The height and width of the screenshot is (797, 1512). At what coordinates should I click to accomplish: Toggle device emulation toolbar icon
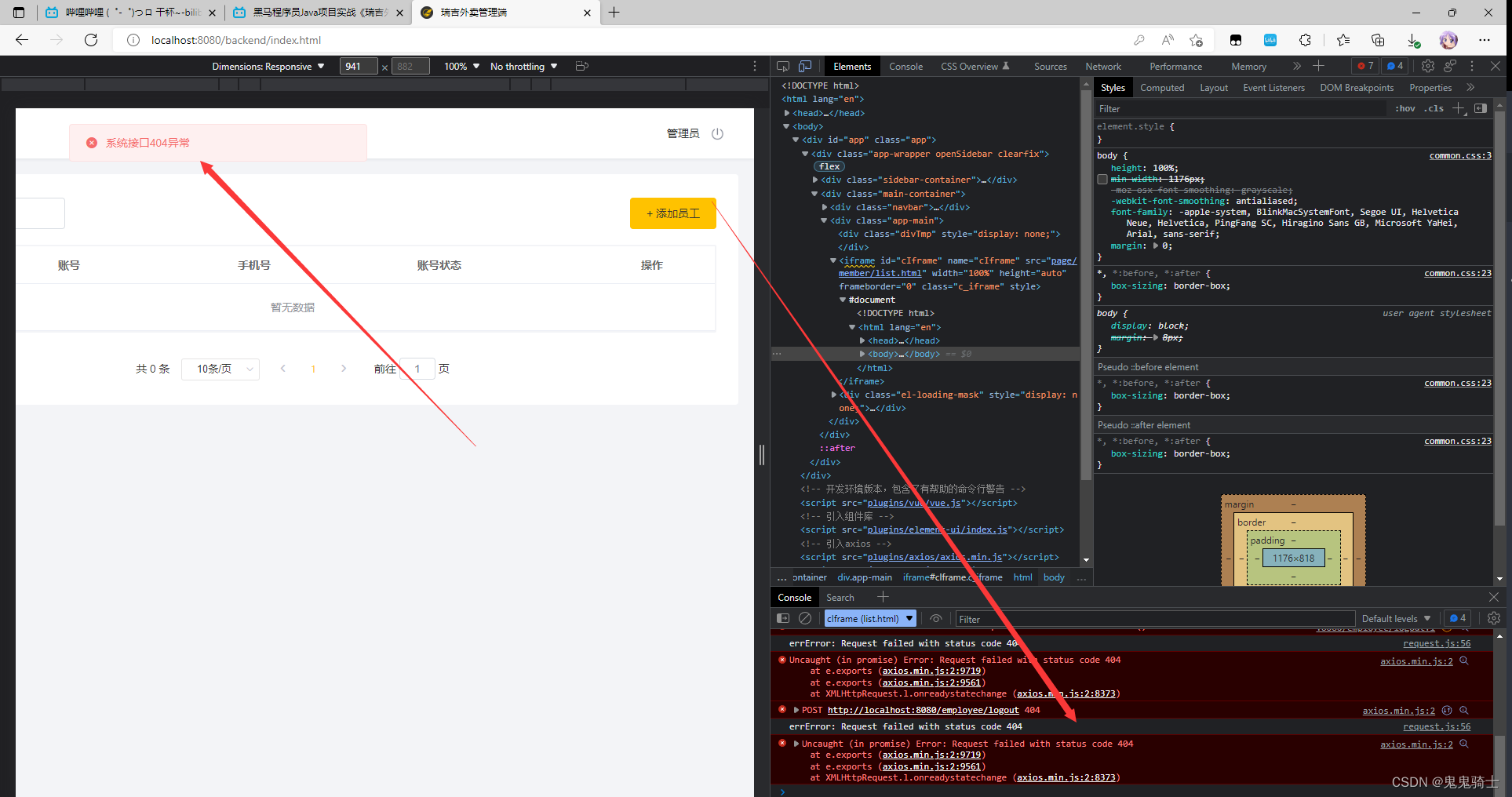pos(805,66)
